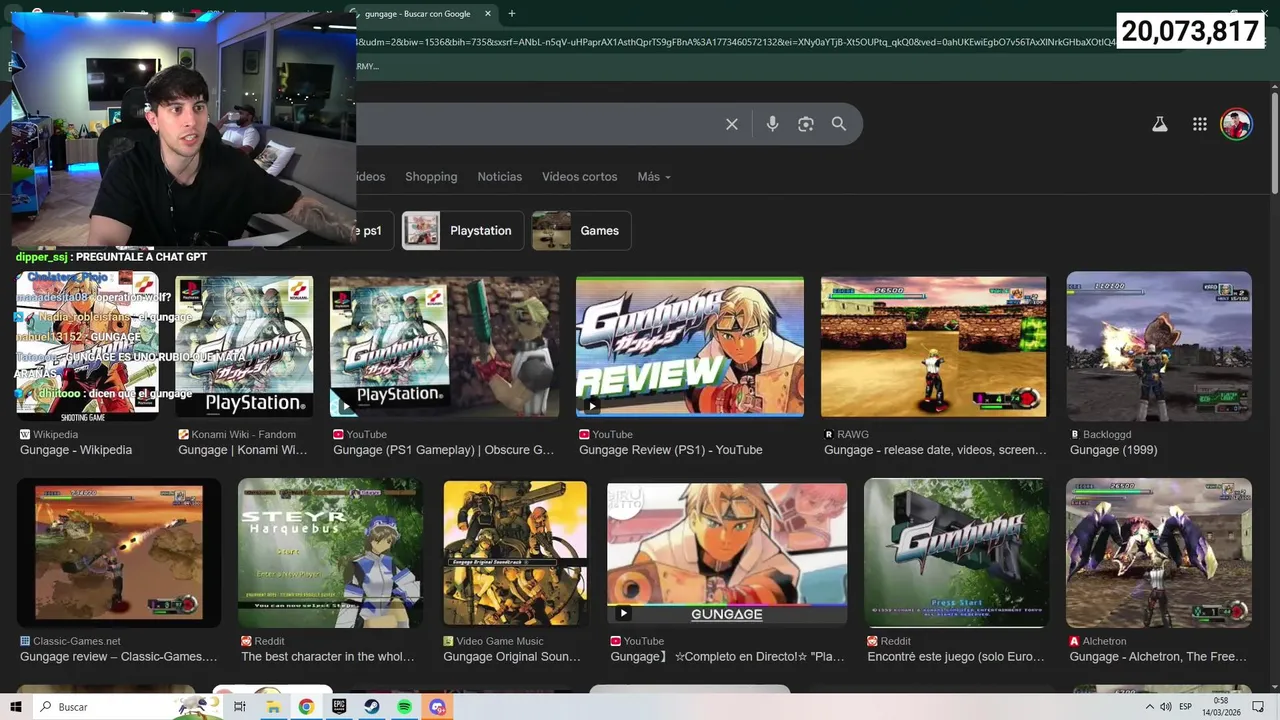Open Konami Wiki PlayStation cover thumbnail
Viewport: 1280px width, 720px height.
click(244, 346)
